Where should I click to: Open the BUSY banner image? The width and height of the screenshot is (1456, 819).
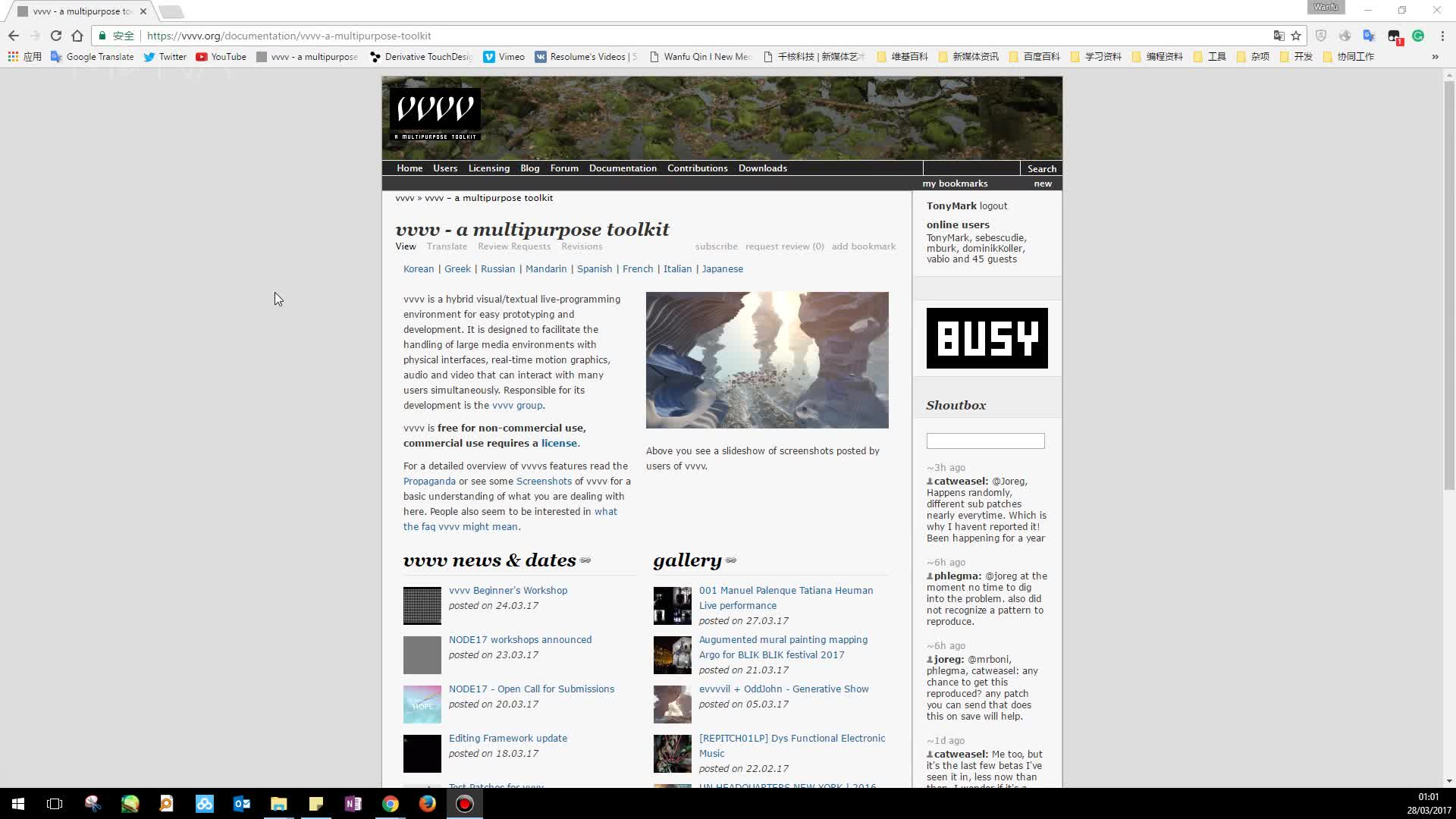[987, 338]
